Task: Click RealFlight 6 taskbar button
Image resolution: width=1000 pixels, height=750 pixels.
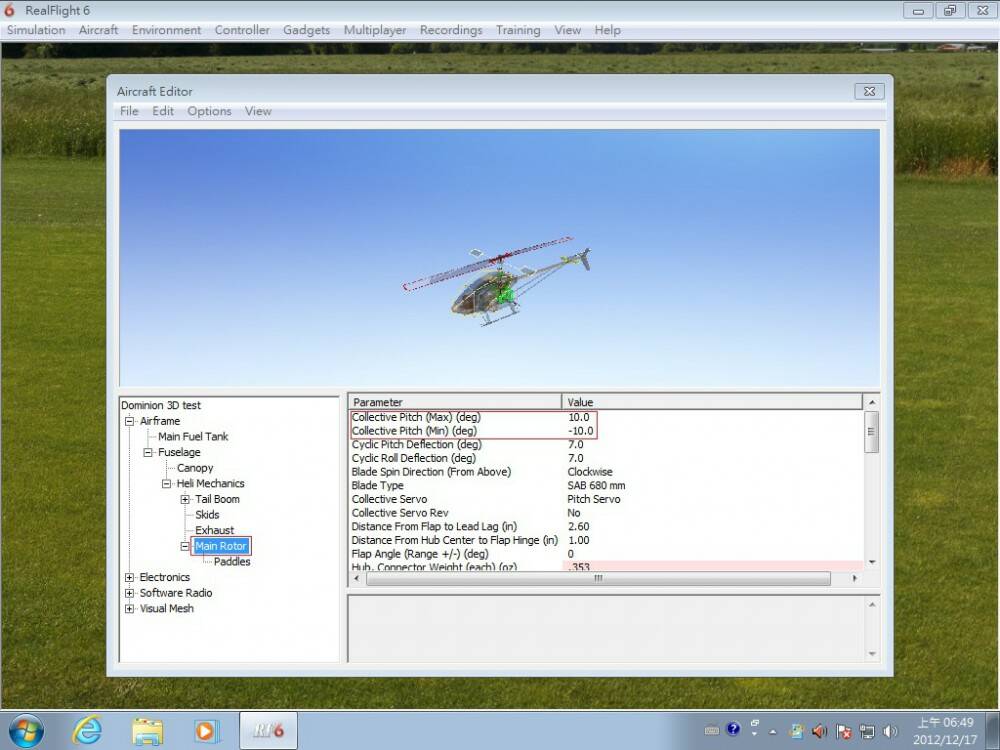Action: click(268, 731)
